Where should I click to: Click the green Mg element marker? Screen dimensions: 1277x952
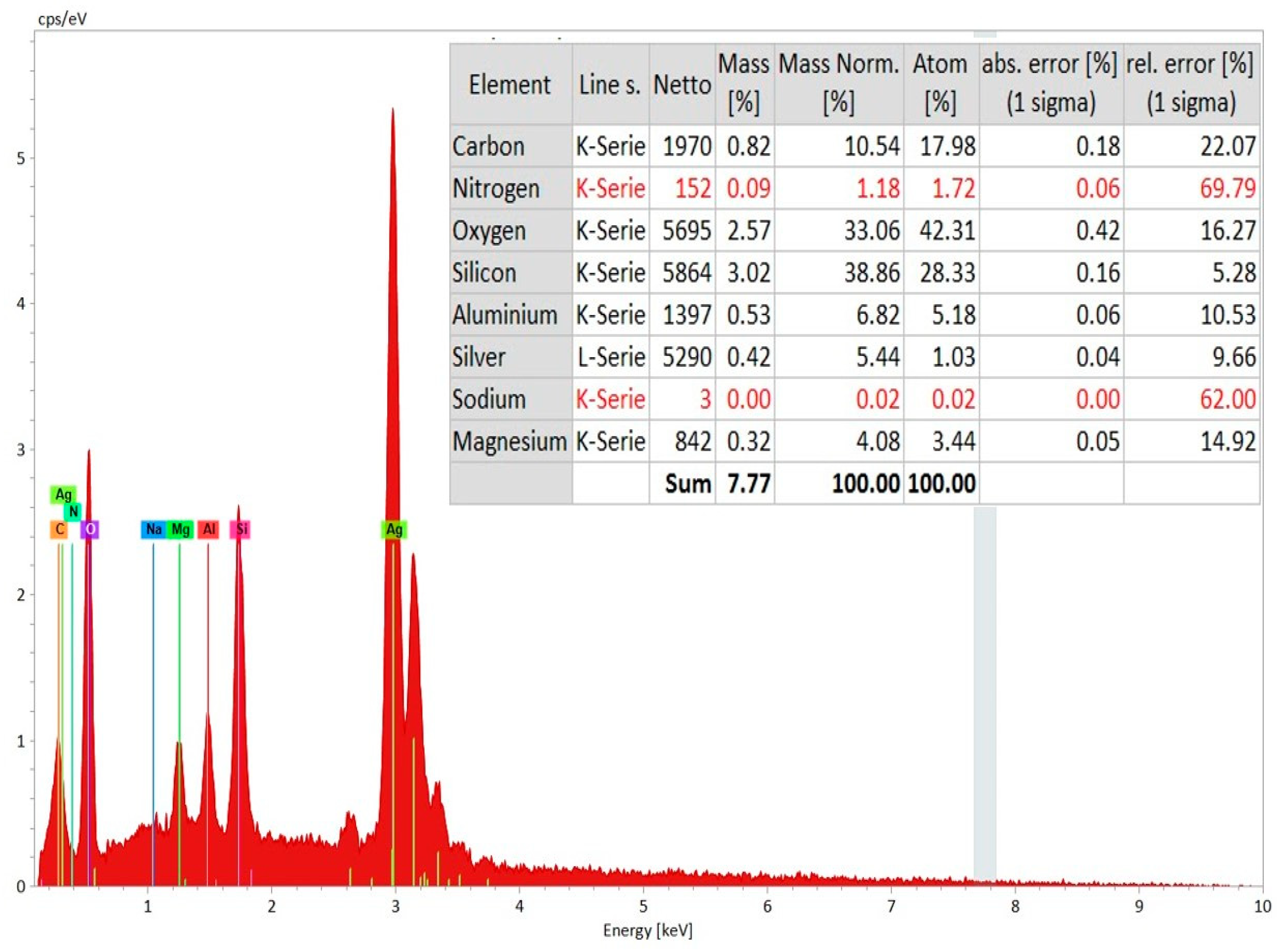click(x=180, y=529)
